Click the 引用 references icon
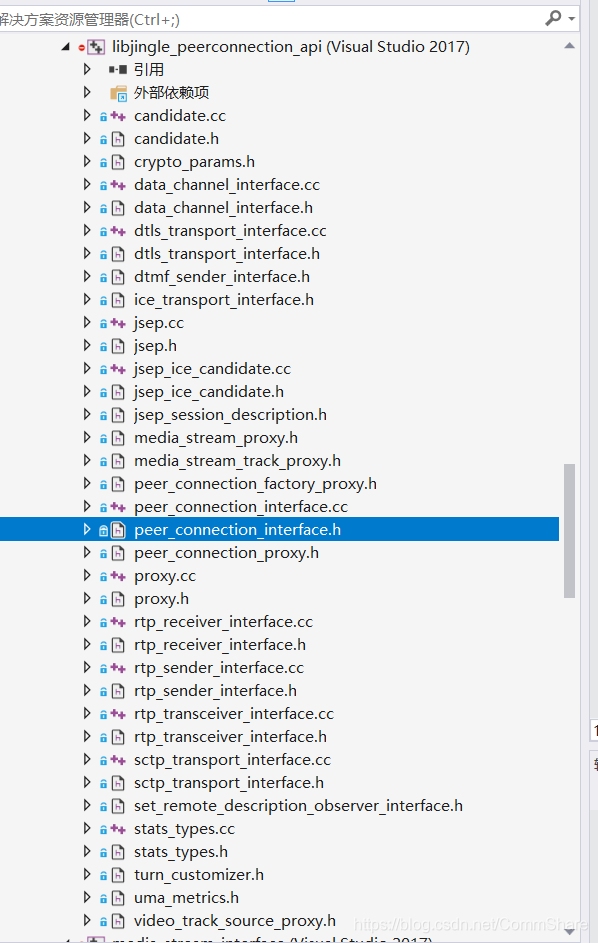This screenshot has height=943, width=598. tap(118, 70)
